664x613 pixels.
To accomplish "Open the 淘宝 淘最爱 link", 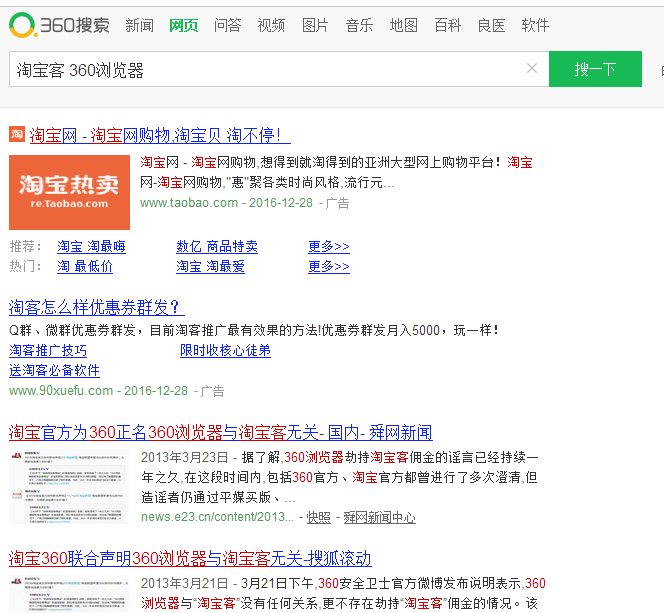I will [x=210, y=266].
